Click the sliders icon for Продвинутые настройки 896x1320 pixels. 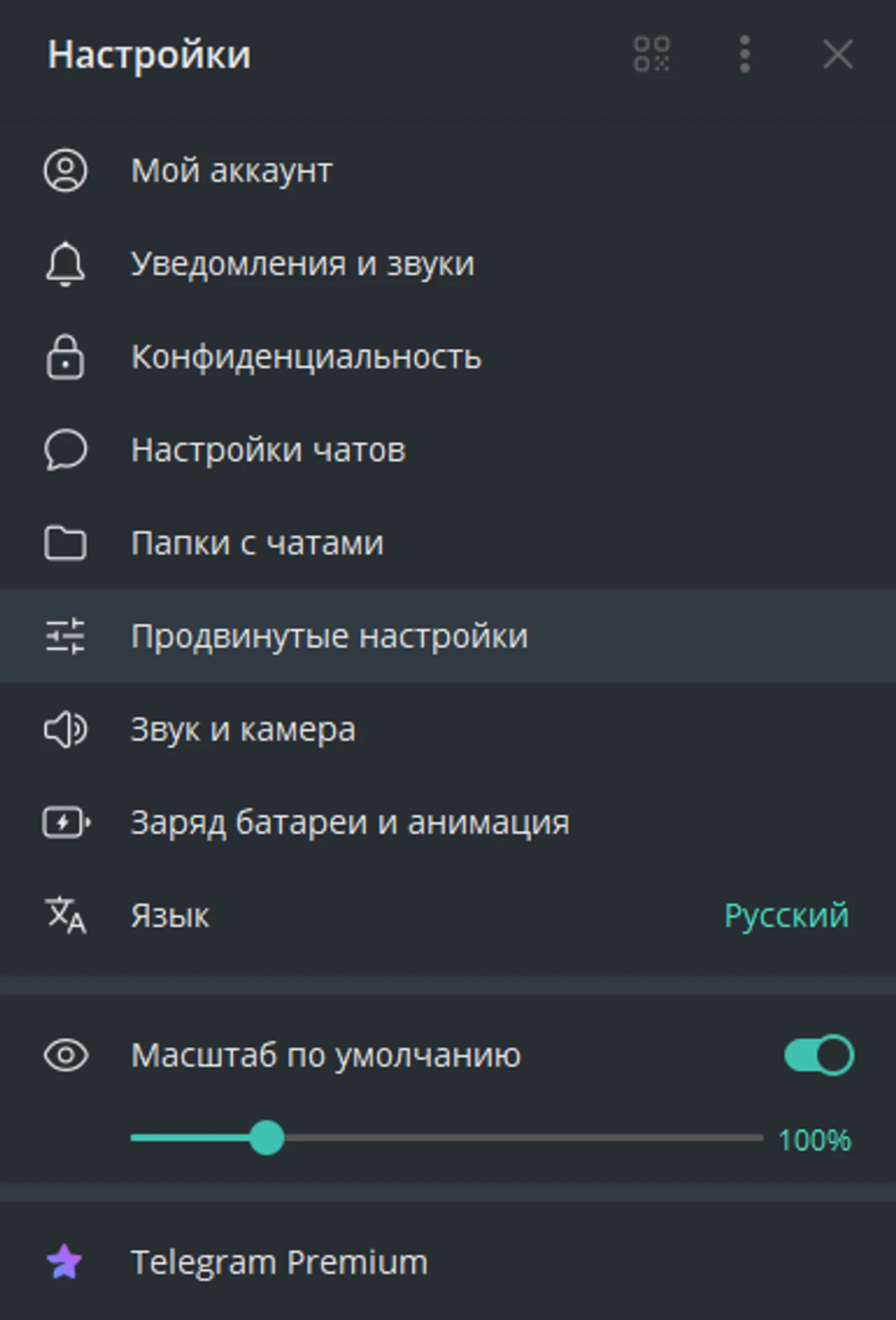click(x=65, y=636)
